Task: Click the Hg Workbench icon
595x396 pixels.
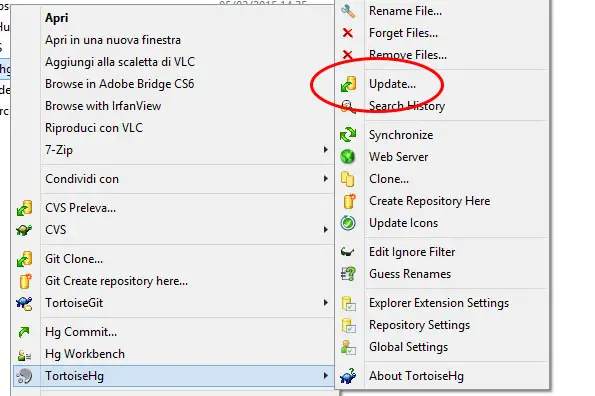Action: point(24,354)
